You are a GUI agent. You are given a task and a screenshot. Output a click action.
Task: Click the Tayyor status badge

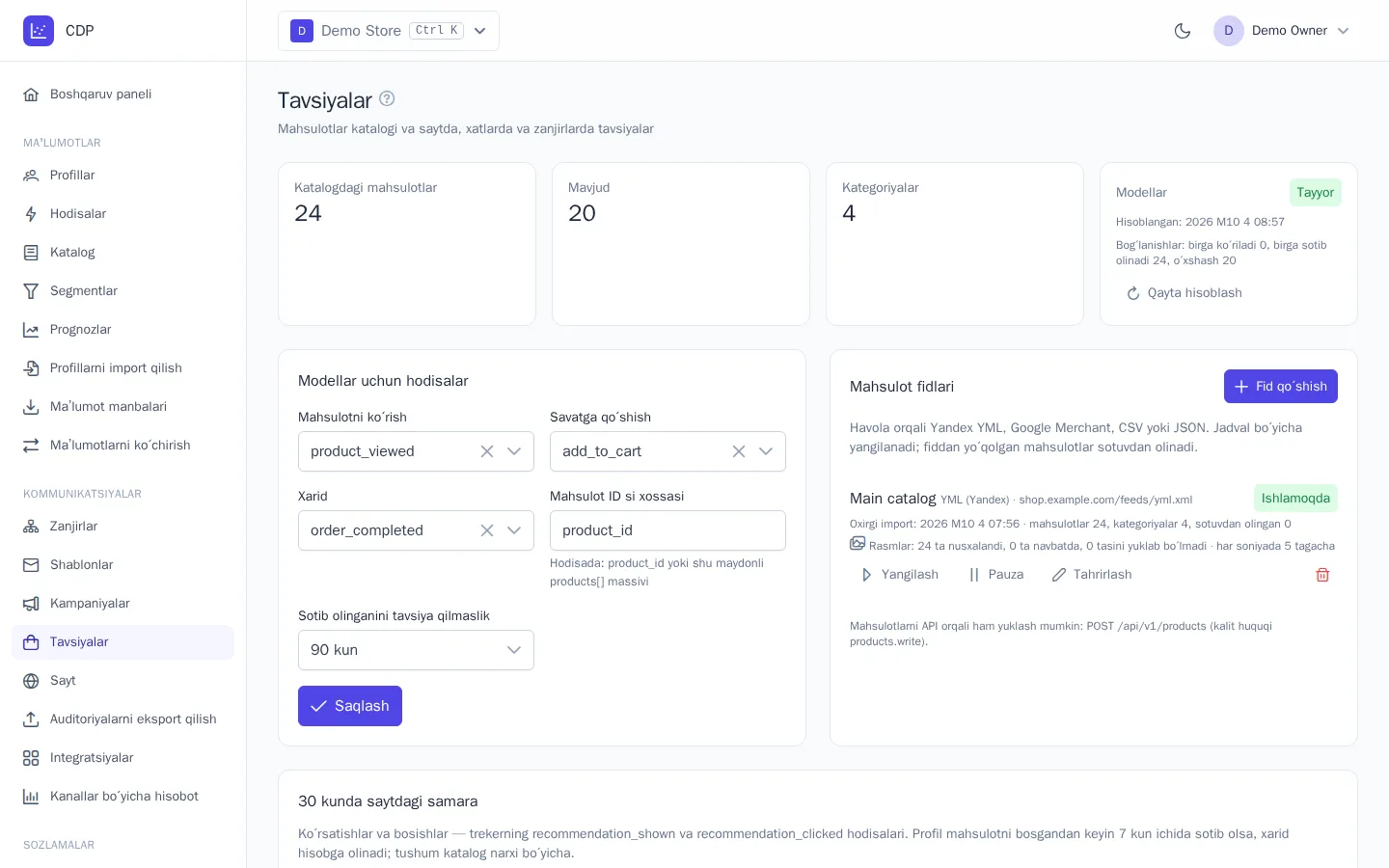pos(1316,193)
